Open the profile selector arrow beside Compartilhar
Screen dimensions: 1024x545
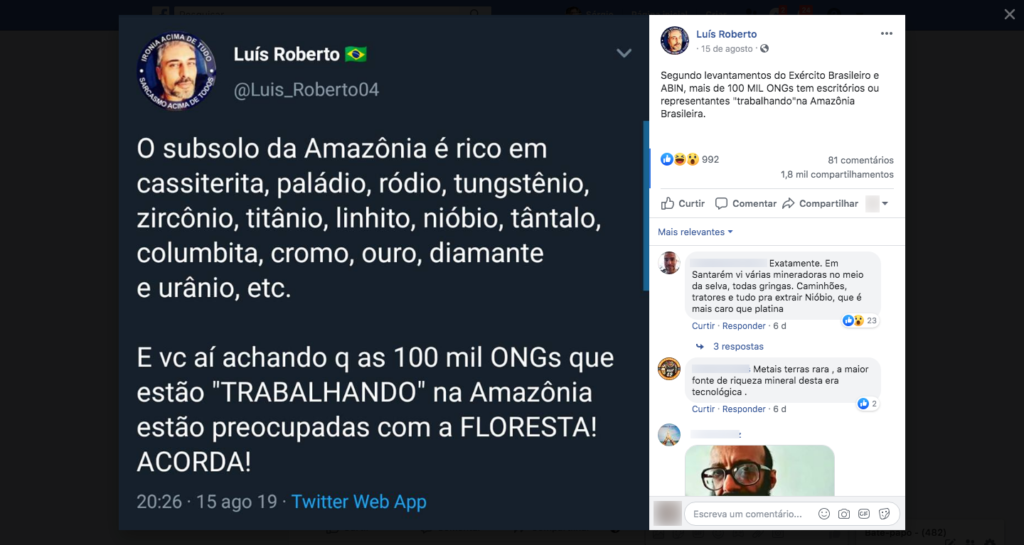click(x=885, y=204)
